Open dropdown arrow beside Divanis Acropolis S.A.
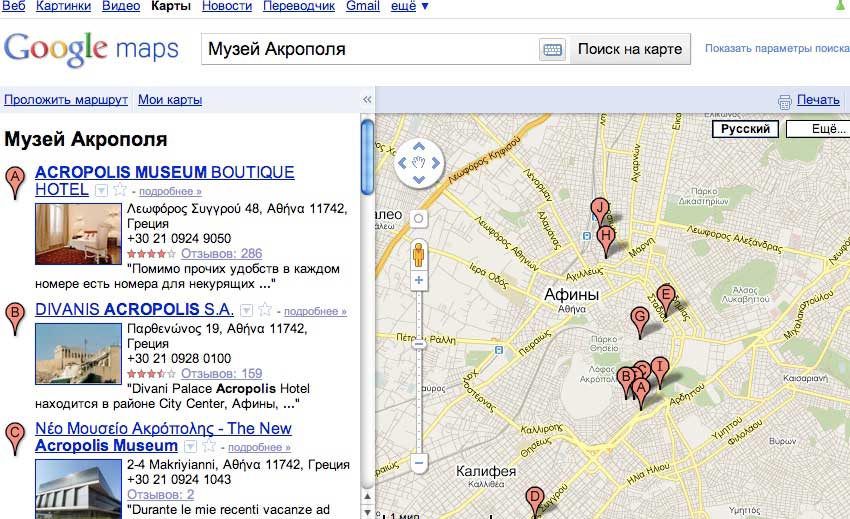 245,310
